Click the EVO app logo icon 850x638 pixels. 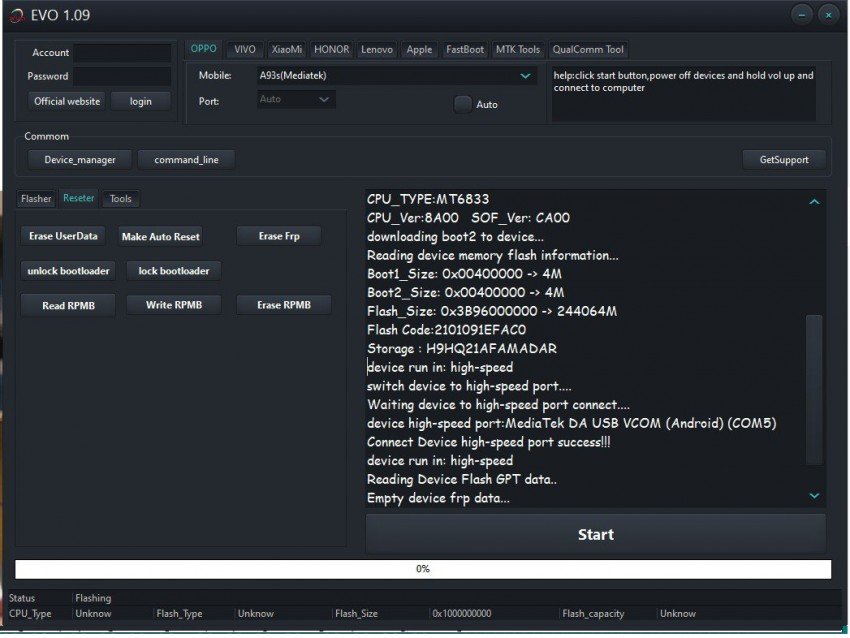(x=17, y=15)
